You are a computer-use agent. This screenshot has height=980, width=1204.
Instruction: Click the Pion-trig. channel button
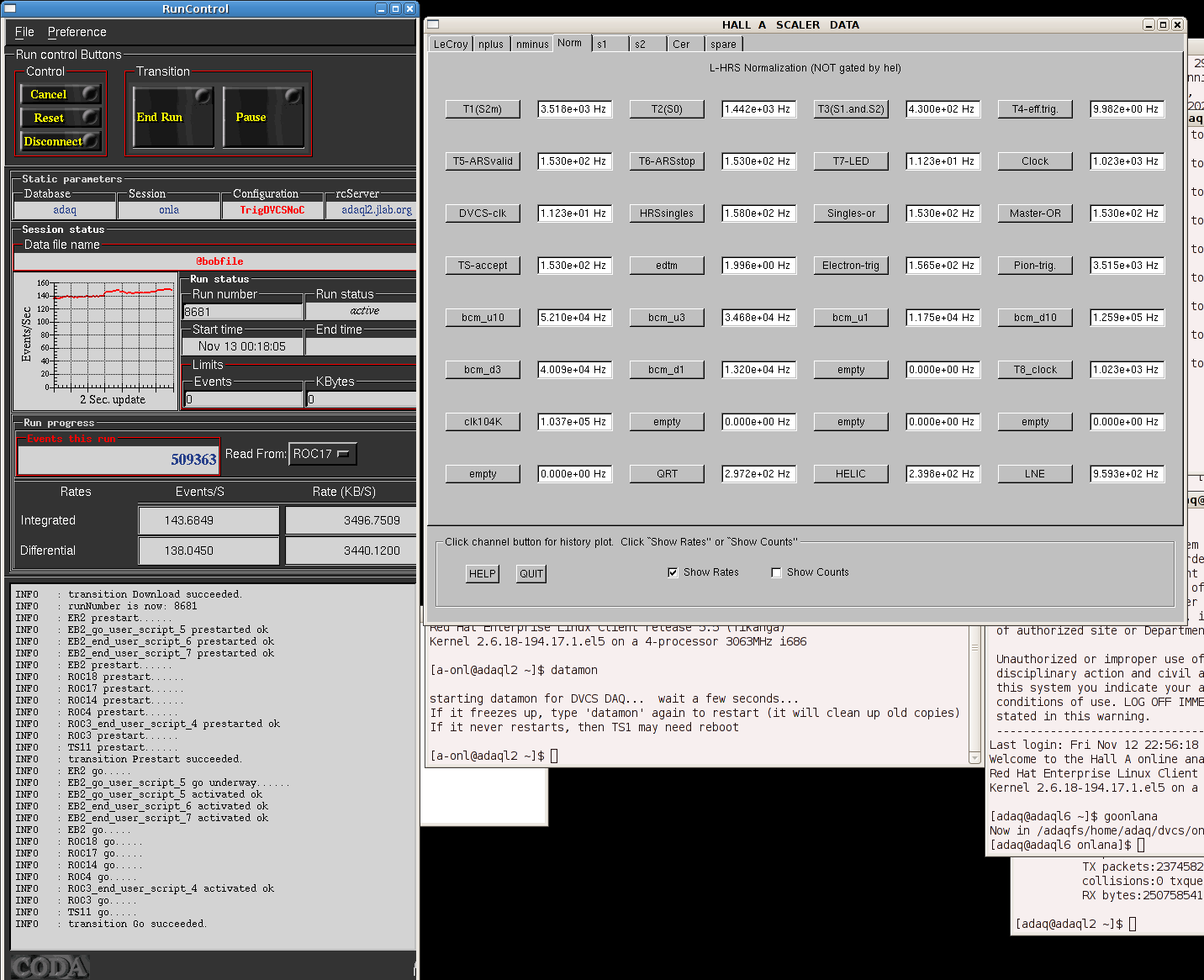coord(1035,266)
